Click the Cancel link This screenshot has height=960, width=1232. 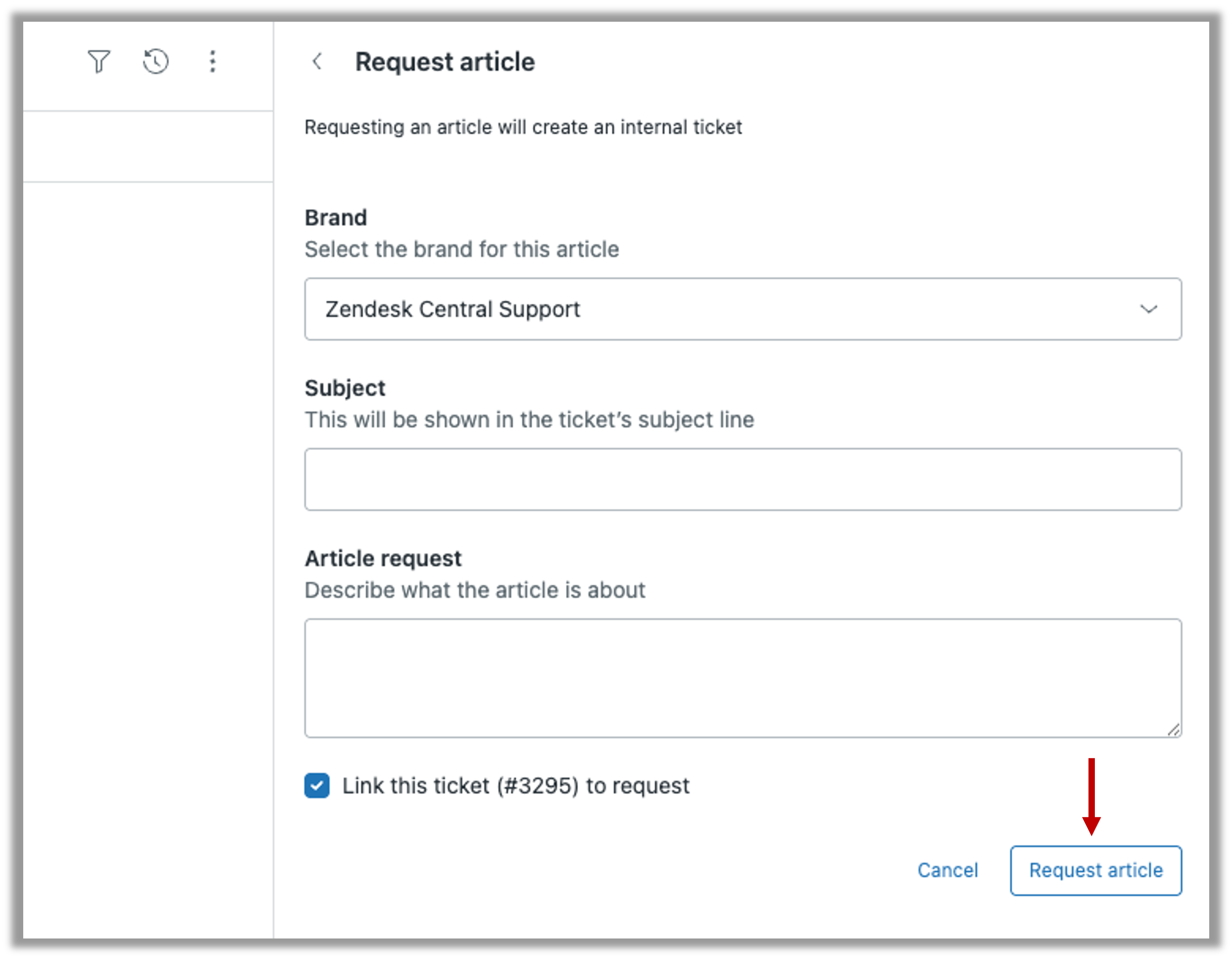(948, 870)
